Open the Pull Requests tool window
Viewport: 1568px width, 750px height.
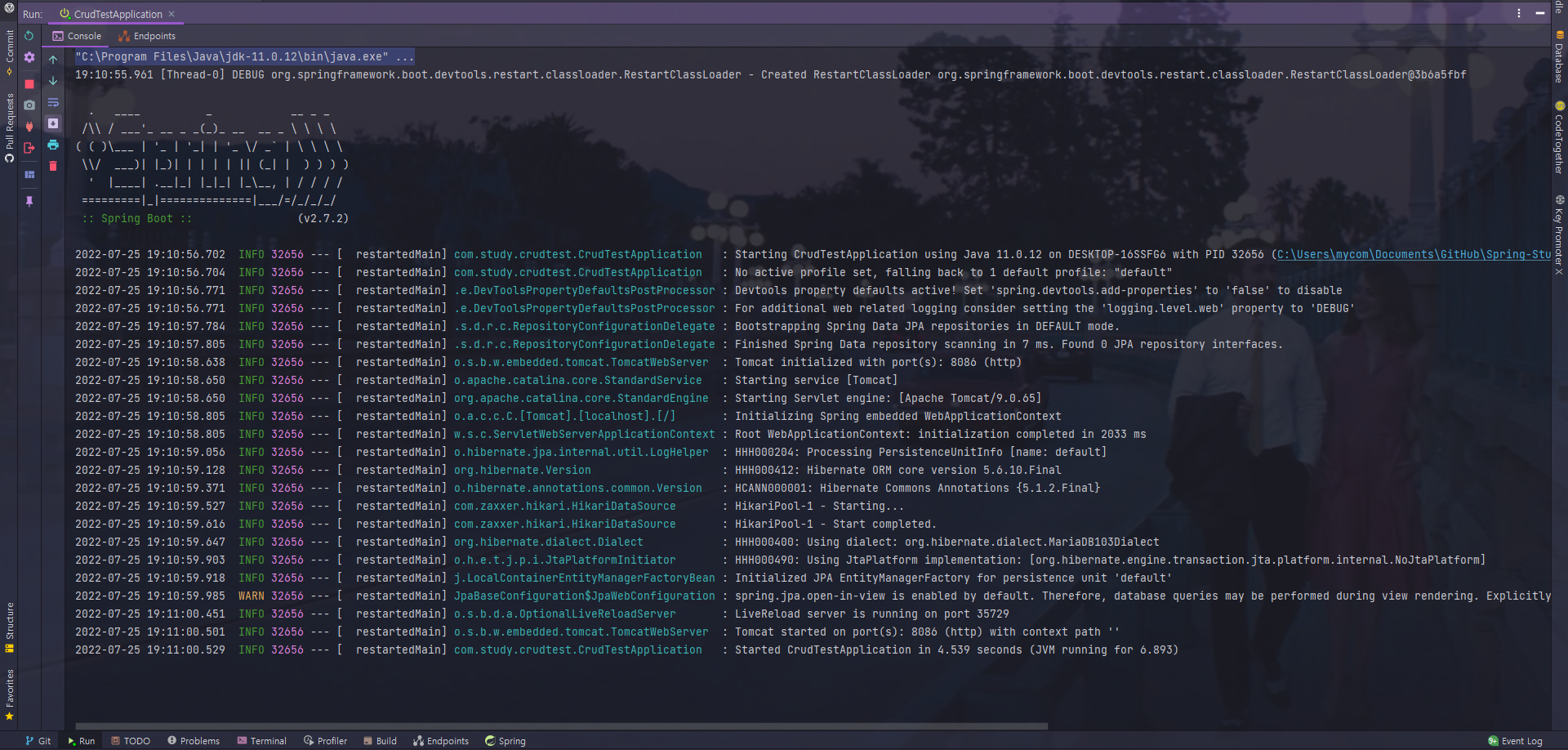click(x=9, y=127)
